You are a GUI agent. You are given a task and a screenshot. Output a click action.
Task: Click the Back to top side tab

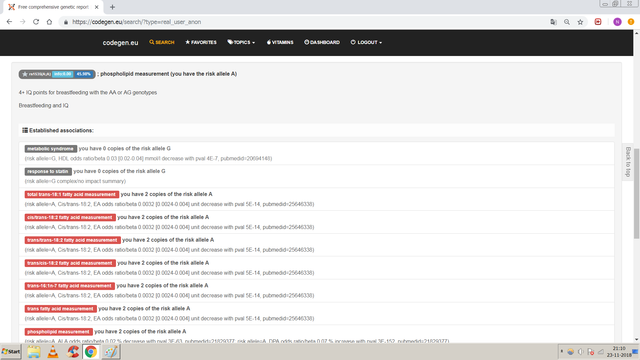[x=628, y=162]
